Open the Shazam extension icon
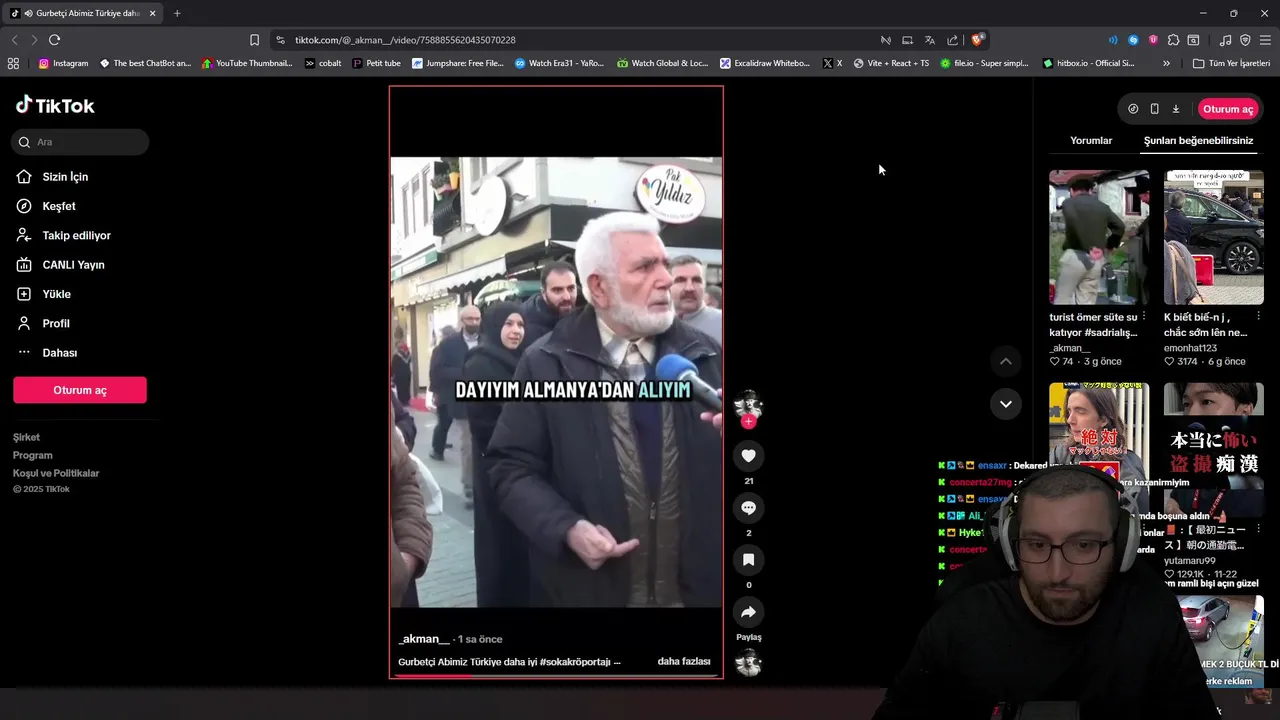The image size is (1280, 720). tap(1133, 40)
